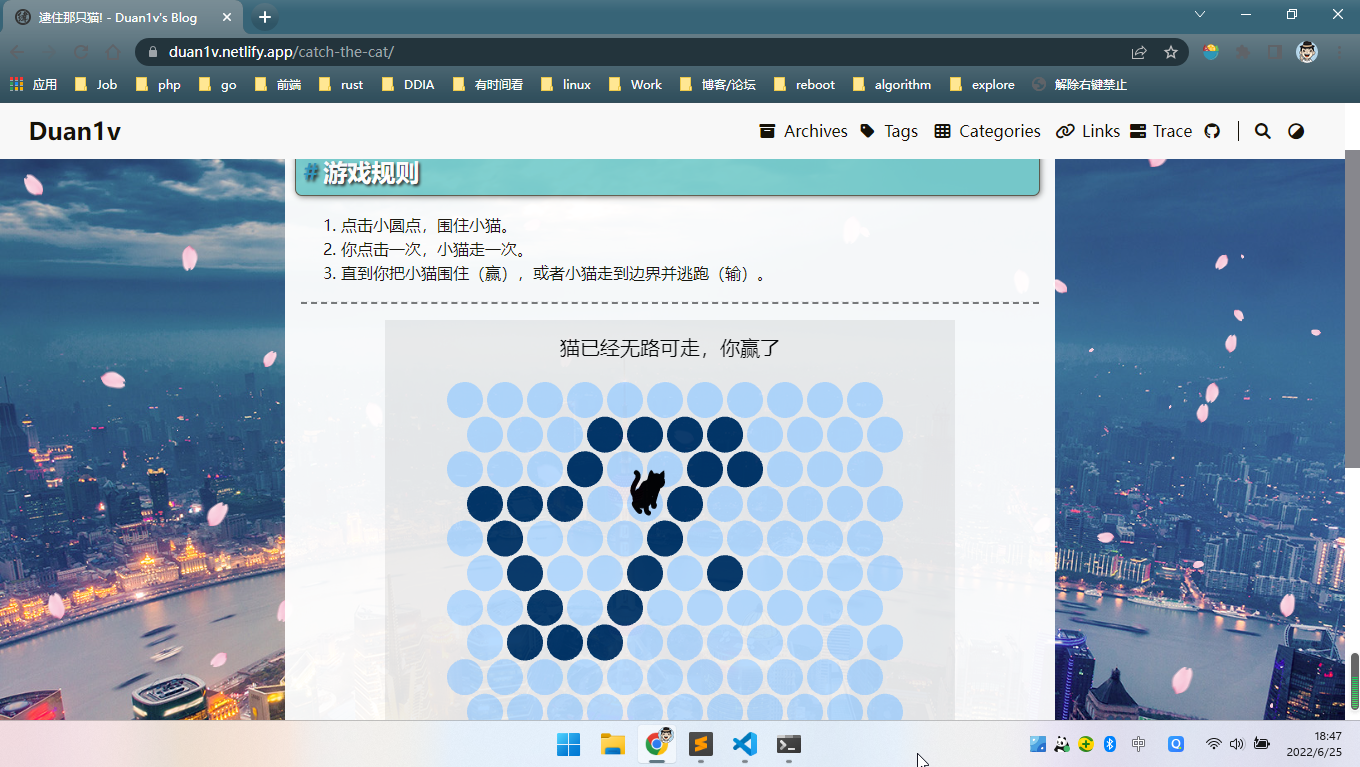Open Wi-Fi network settings in tray
Screen dimensions: 1360x767
pyautogui.click(x=1213, y=744)
